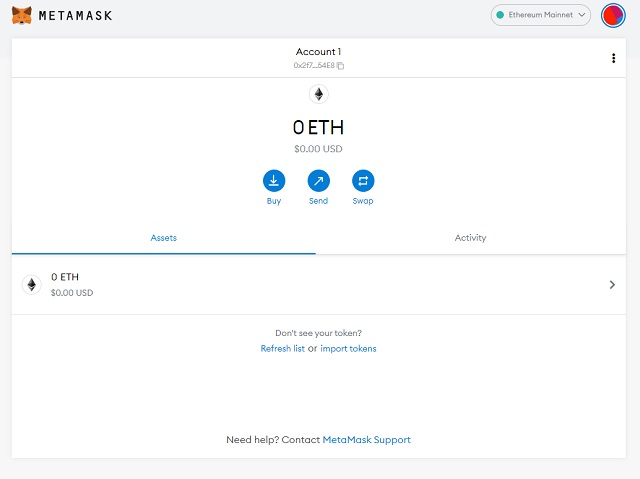Click the Ethereum logo above the balance

click(x=319, y=94)
